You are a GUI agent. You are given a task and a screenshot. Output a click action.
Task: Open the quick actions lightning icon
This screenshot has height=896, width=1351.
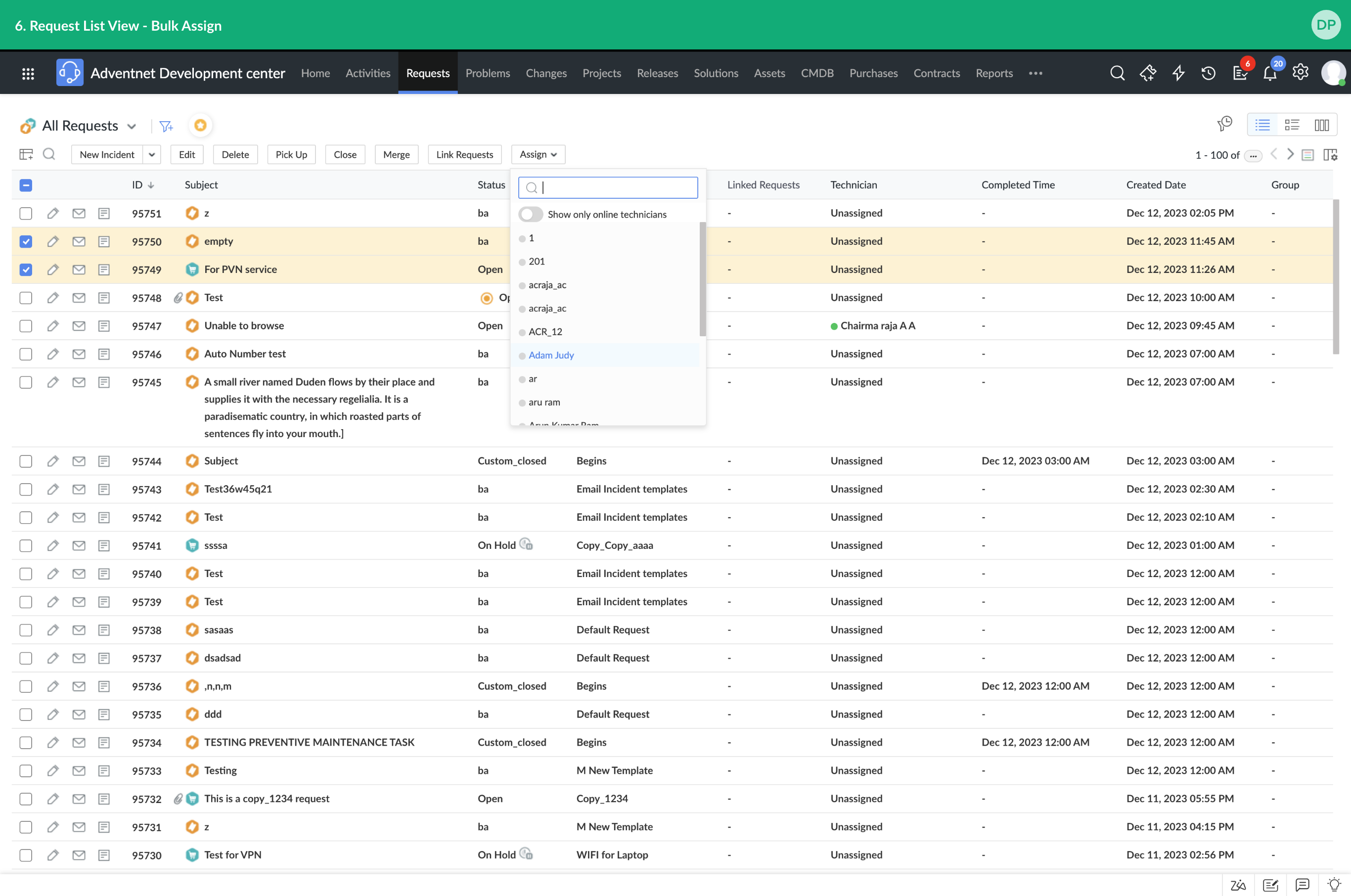tap(1178, 73)
